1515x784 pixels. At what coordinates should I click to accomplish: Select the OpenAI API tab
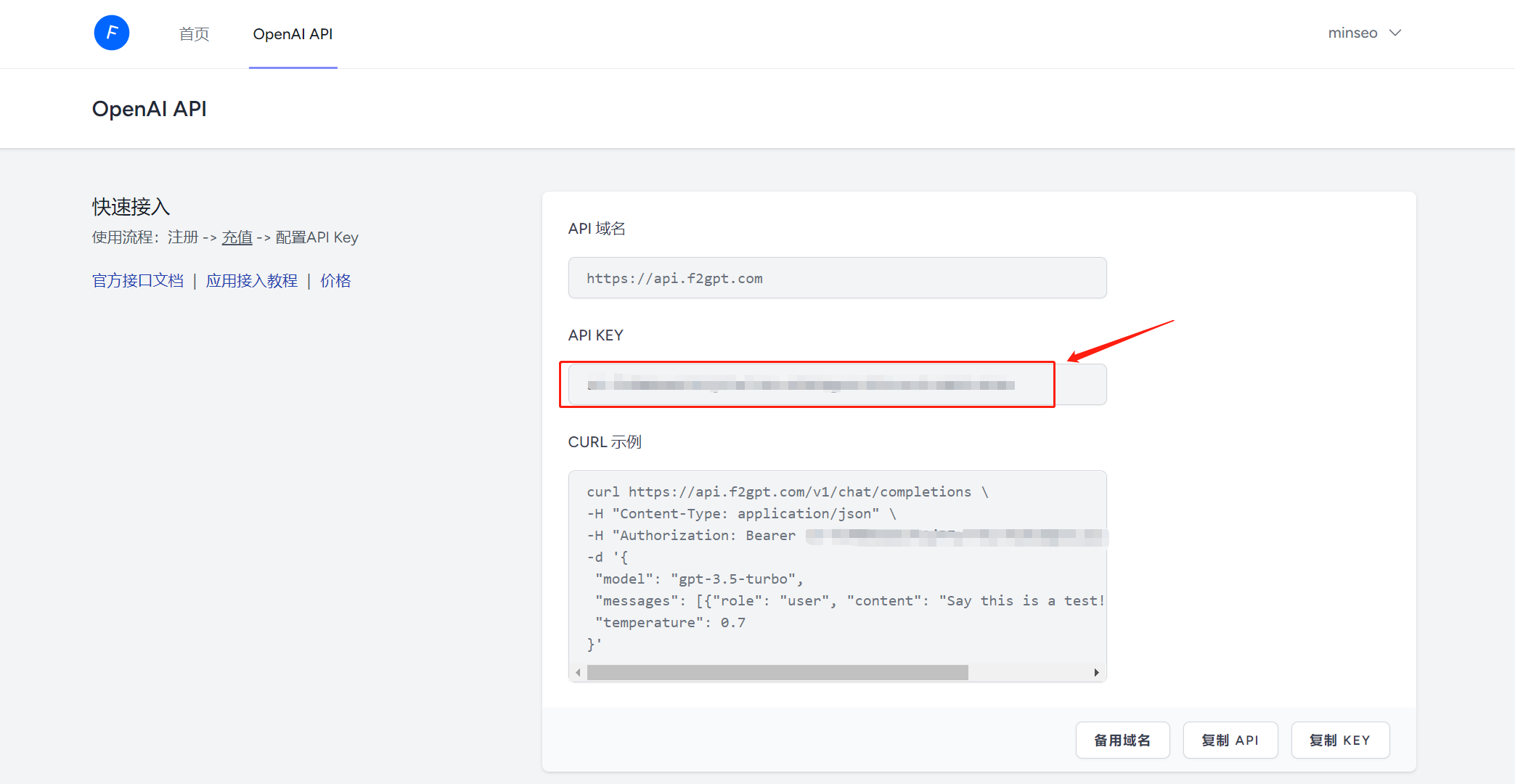coord(293,34)
